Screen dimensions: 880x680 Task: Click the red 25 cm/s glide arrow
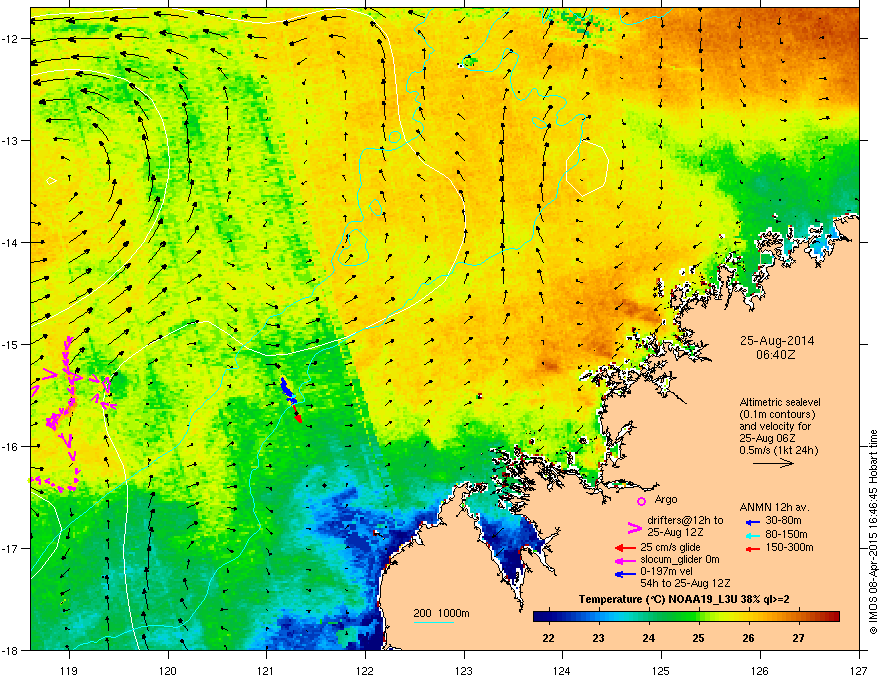625,548
